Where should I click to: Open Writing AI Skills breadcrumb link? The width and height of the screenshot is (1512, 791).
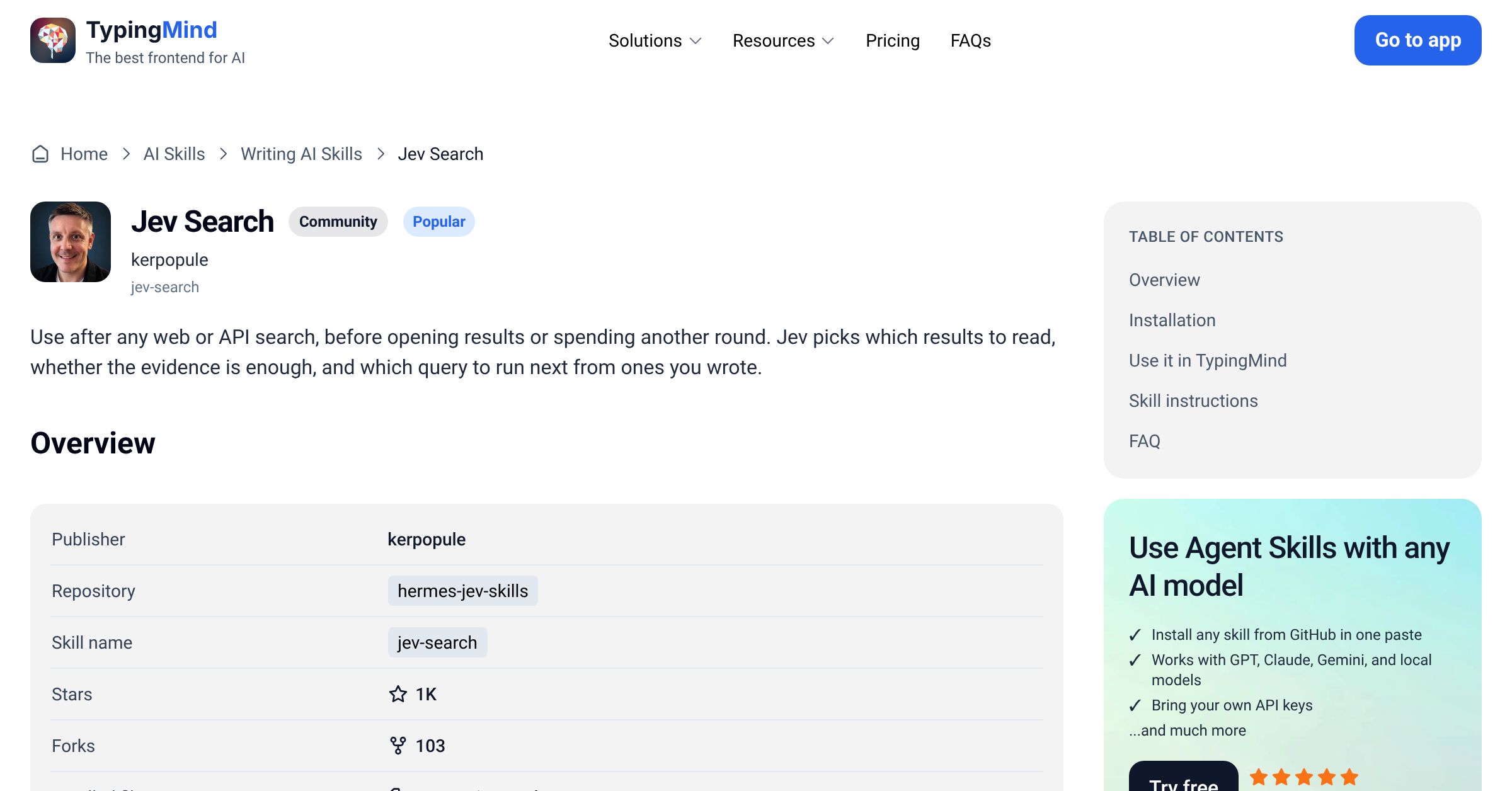301,154
